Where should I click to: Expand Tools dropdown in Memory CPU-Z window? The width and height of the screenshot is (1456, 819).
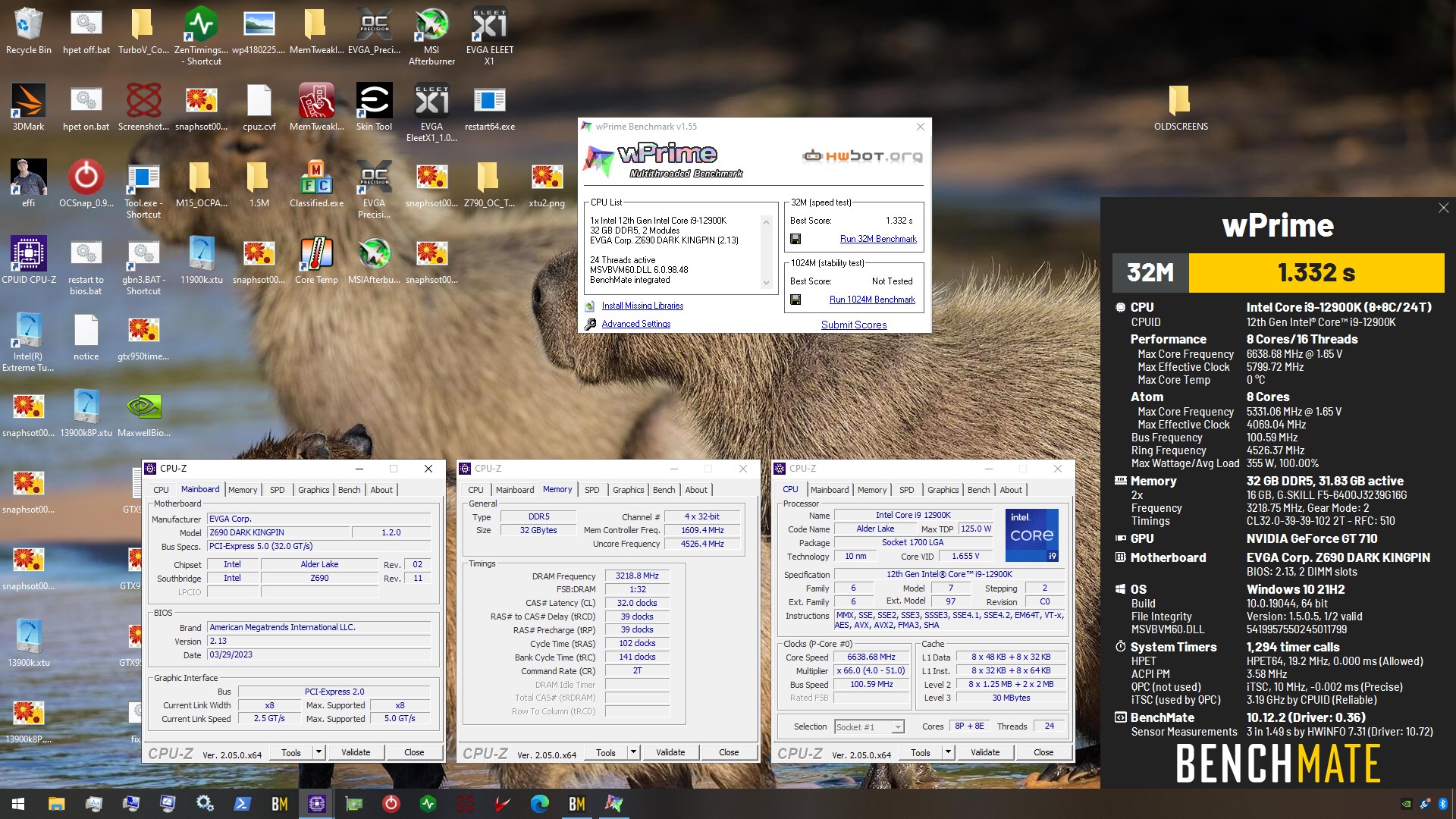(x=634, y=752)
